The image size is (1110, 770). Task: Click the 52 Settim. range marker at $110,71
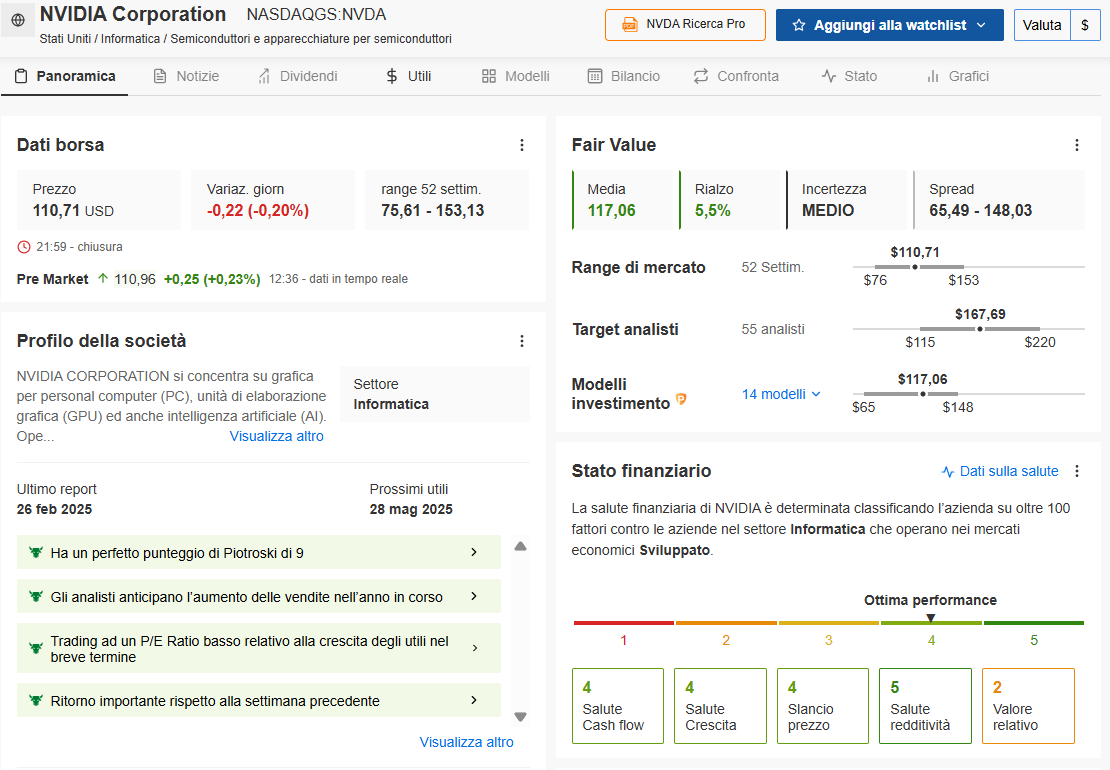(915, 267)
